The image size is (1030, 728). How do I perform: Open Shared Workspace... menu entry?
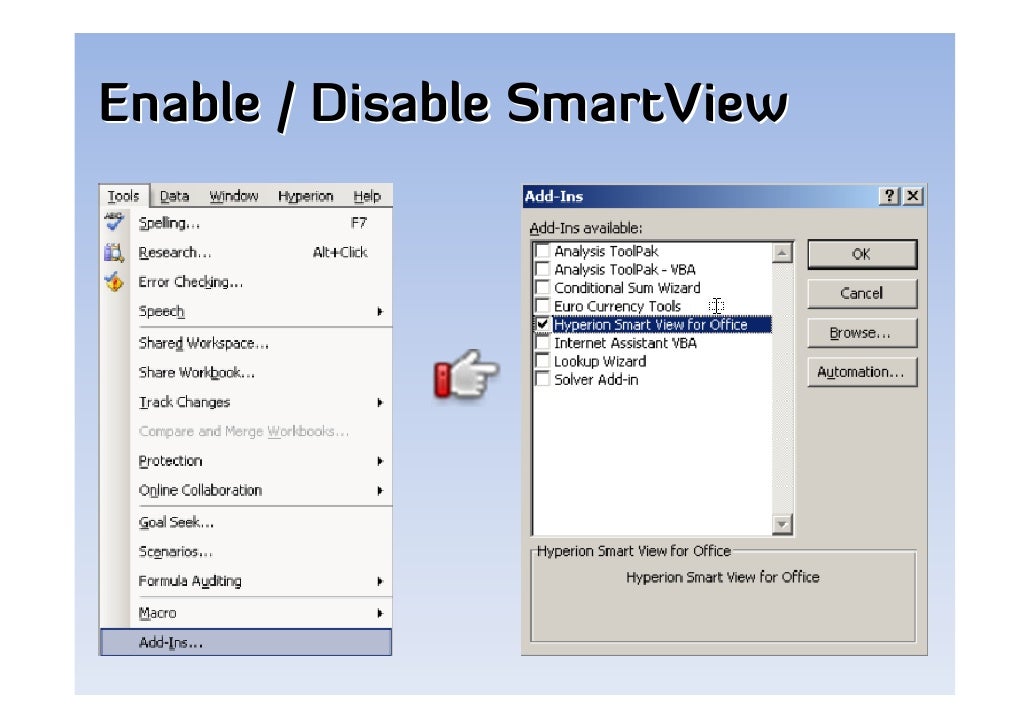[246, 343]
